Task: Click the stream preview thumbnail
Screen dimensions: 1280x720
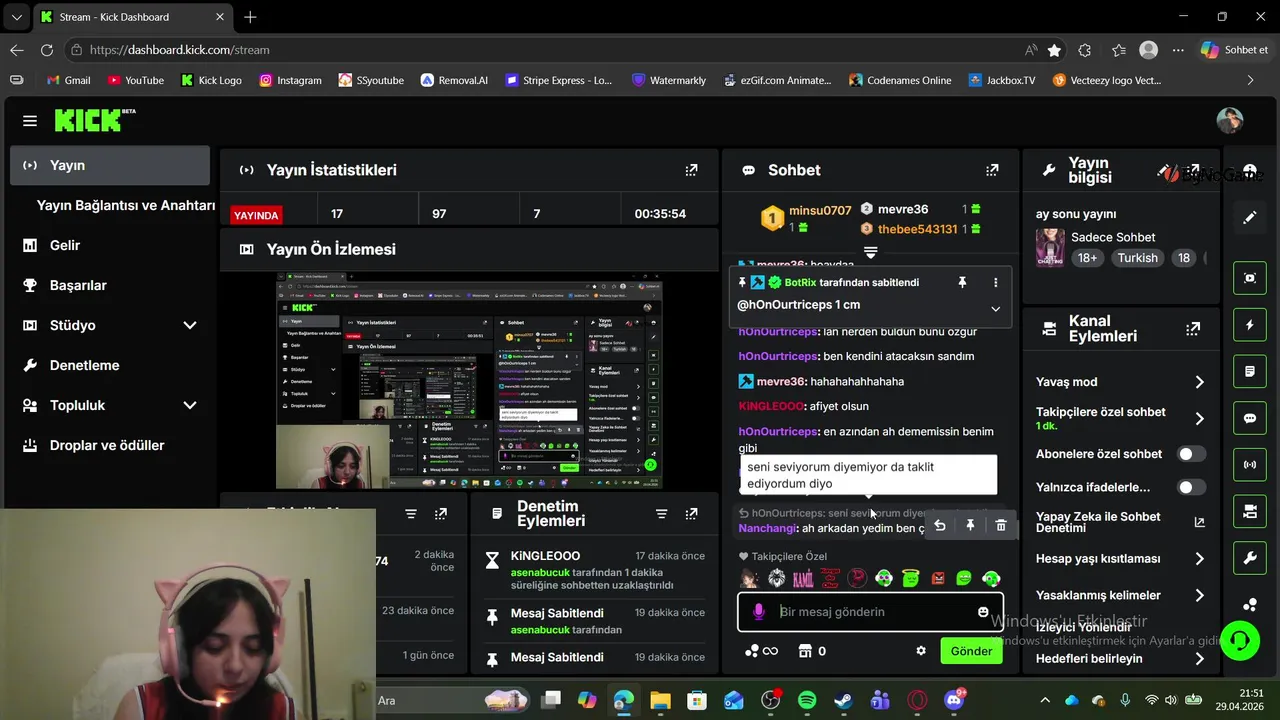Action: [x=469, y=381]
